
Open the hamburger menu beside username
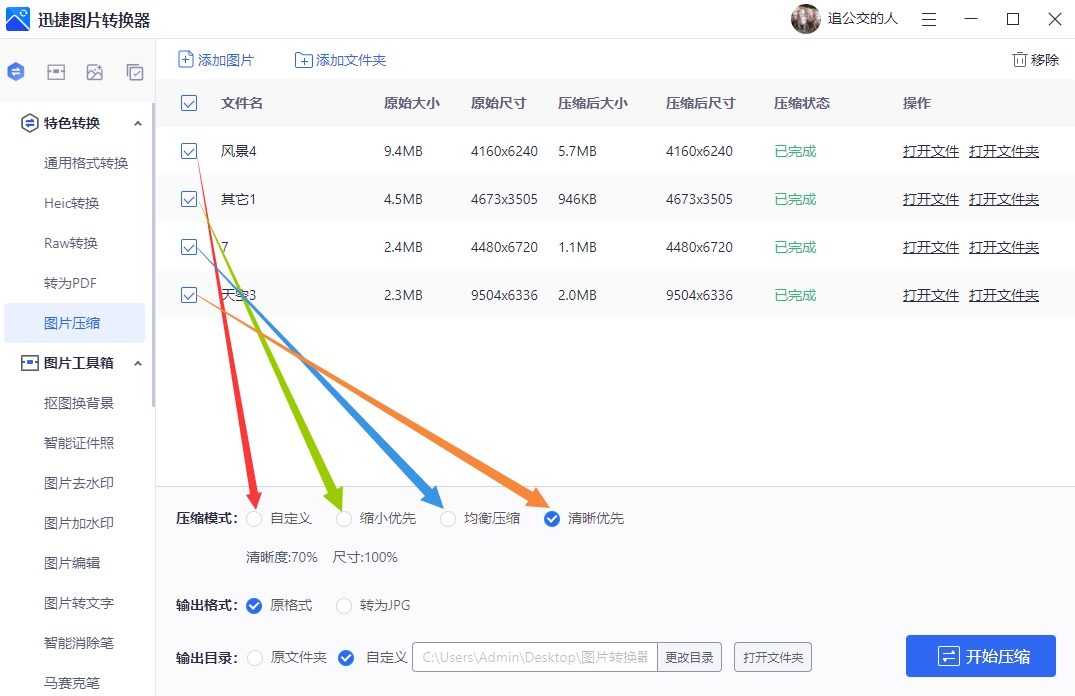pyautogui.click(x=929, y=19)
